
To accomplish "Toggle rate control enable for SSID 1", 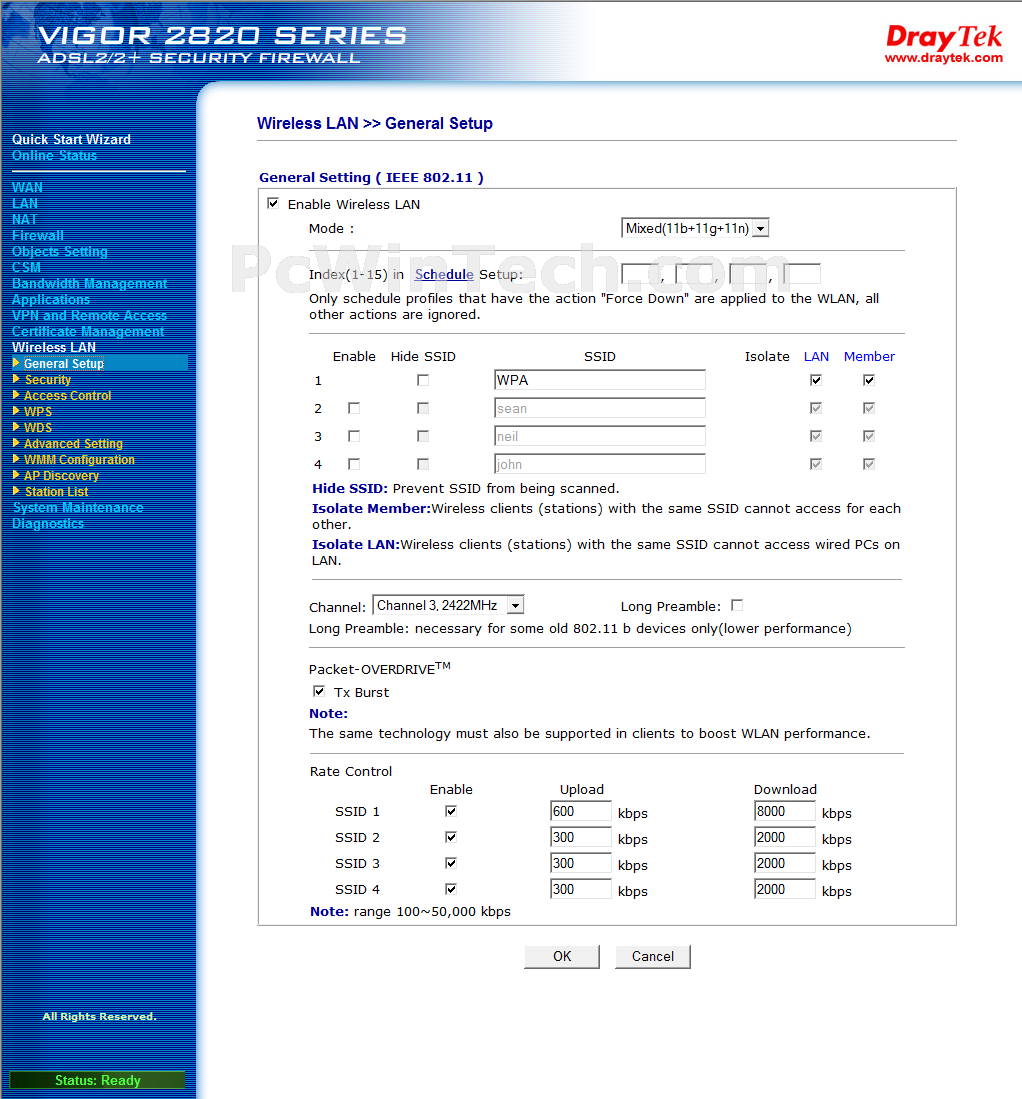I will (451, 811).
